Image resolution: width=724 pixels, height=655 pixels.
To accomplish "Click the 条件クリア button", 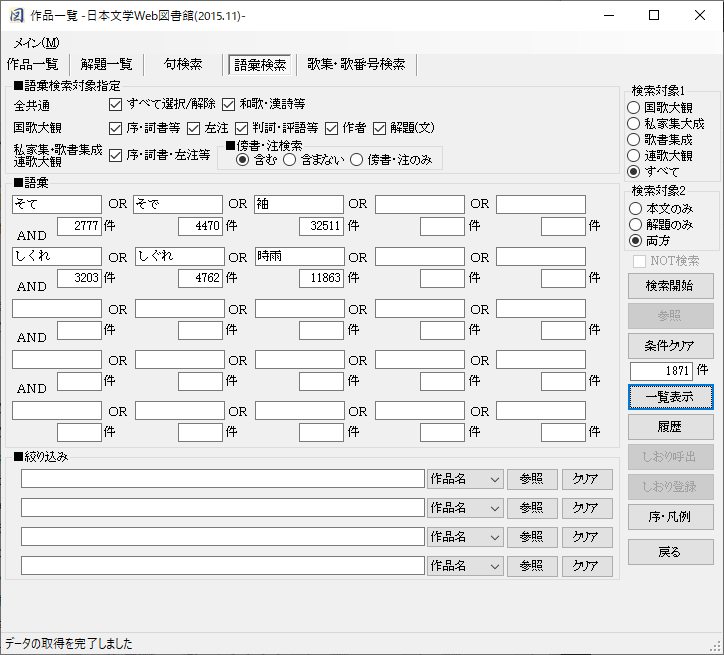I will click(670, 346).
